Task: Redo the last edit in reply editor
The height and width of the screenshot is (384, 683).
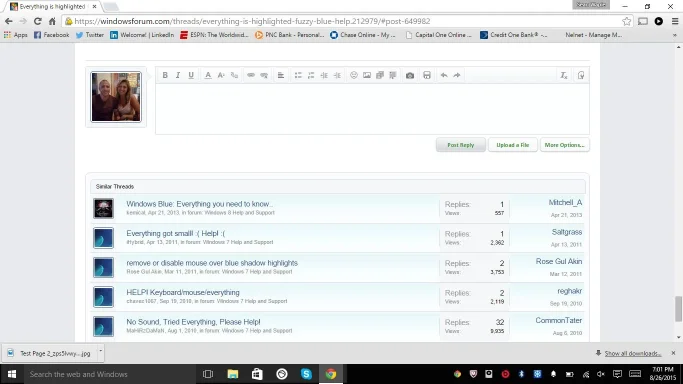Action: coord(457,75)
